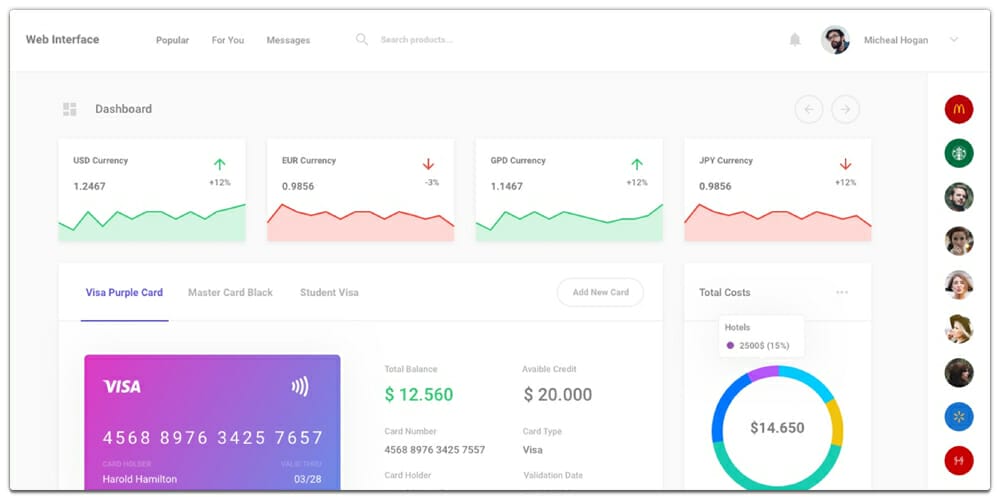The image size is (1000, 500).
Task: Open the Messages menu item
Action: tap(288, 40)
